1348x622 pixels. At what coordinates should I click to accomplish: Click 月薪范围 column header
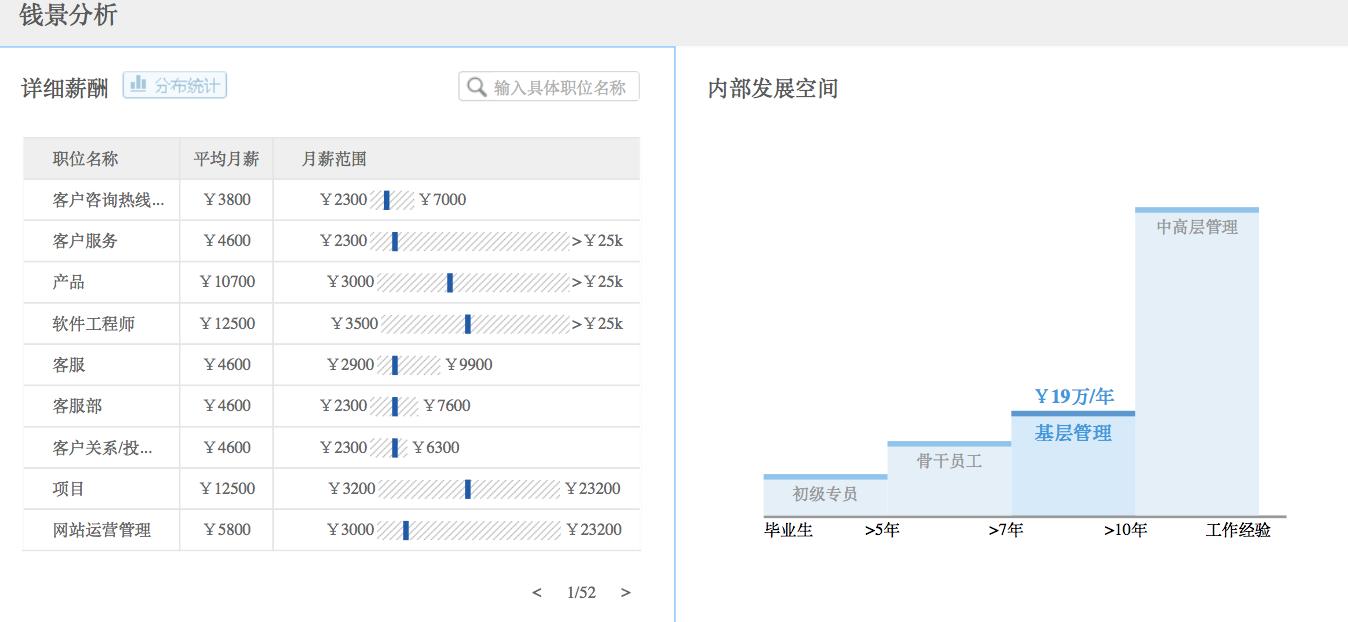pyautogui.click(x=334, y=159)
